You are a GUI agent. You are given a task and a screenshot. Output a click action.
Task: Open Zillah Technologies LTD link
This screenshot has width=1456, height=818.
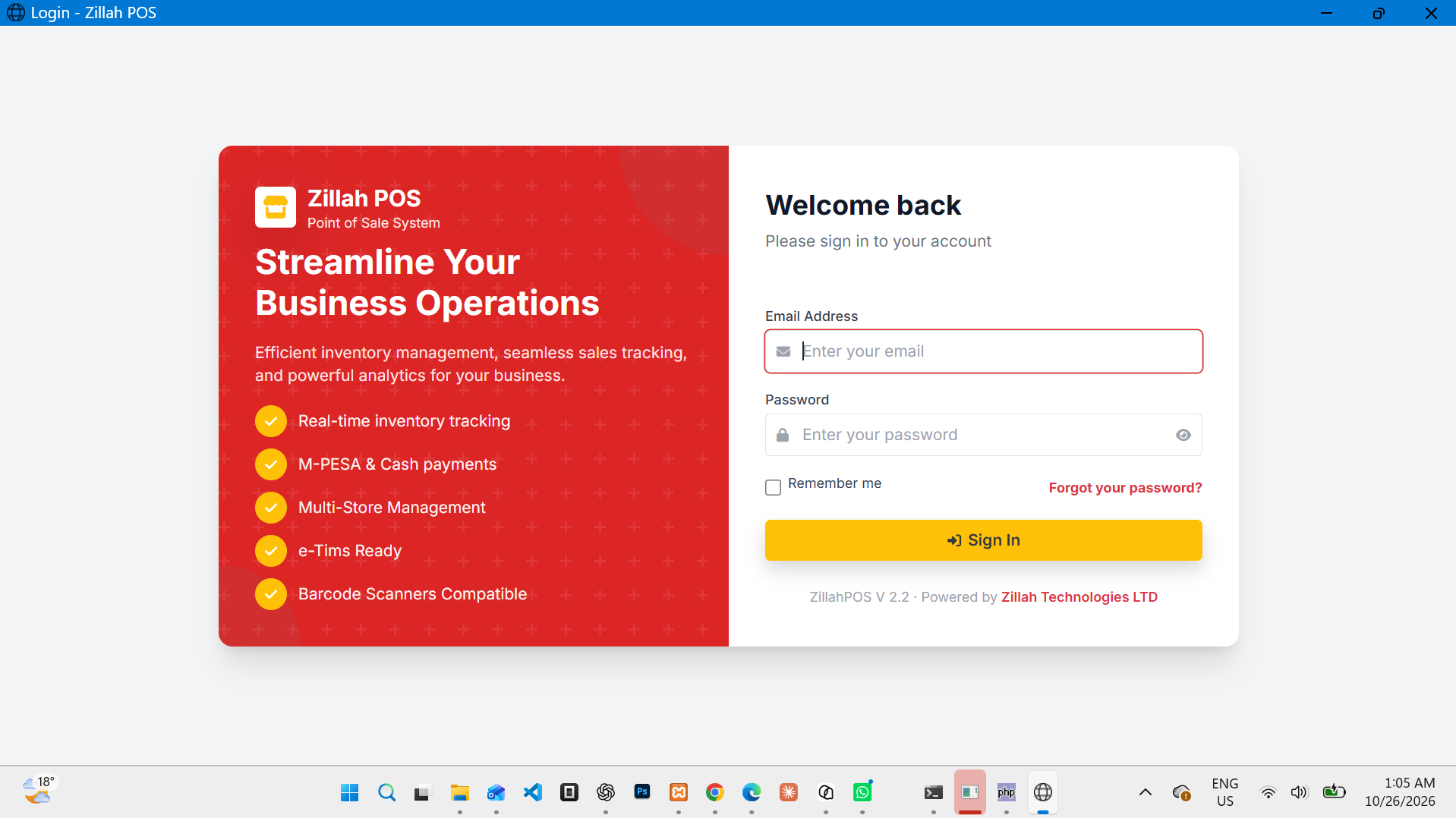(x=1079, y=597)
